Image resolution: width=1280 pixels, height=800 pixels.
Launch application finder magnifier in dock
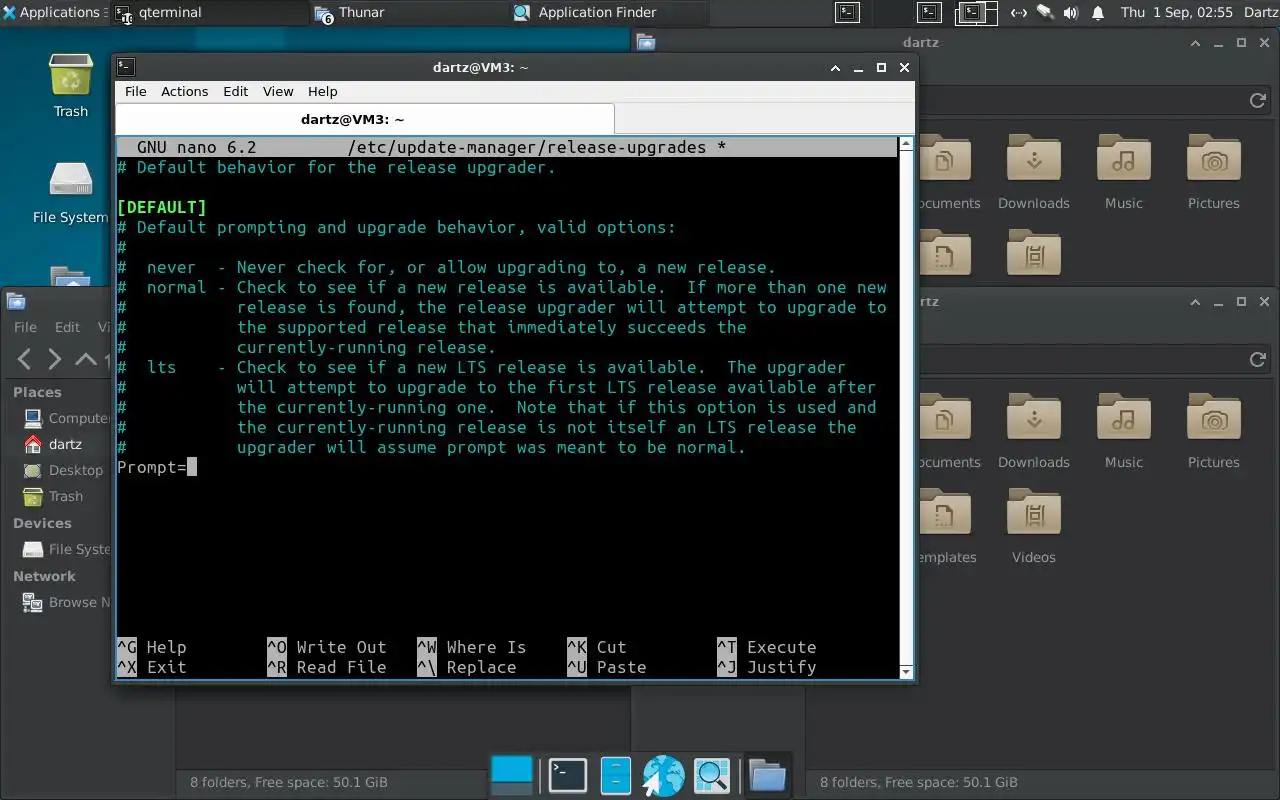coord(713,775)
